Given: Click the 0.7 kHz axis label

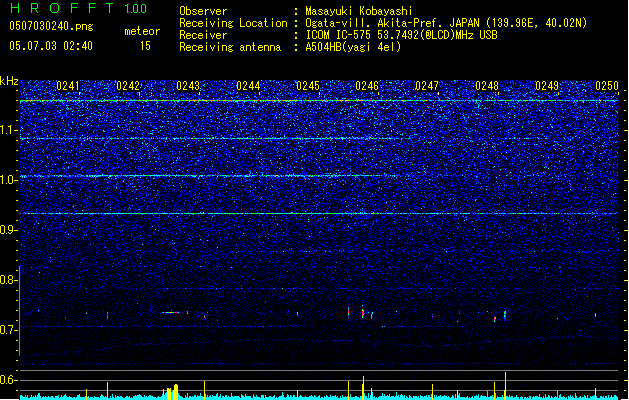Looking at the screenshot, I should [9, 330].
